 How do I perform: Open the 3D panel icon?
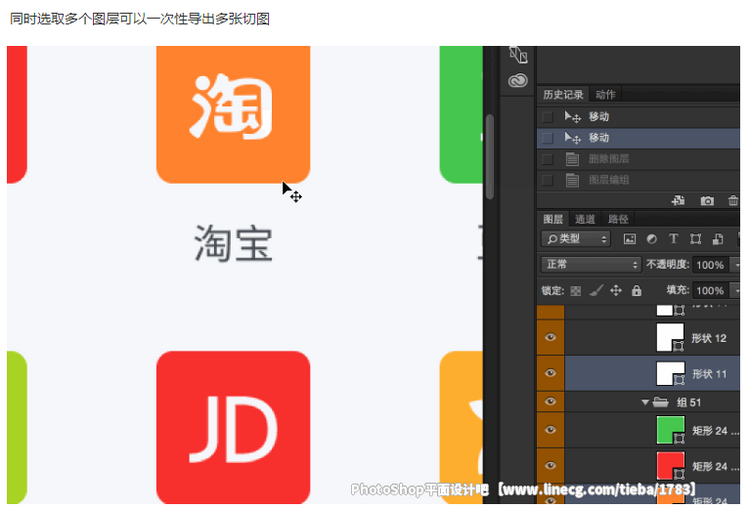point(518,55)
